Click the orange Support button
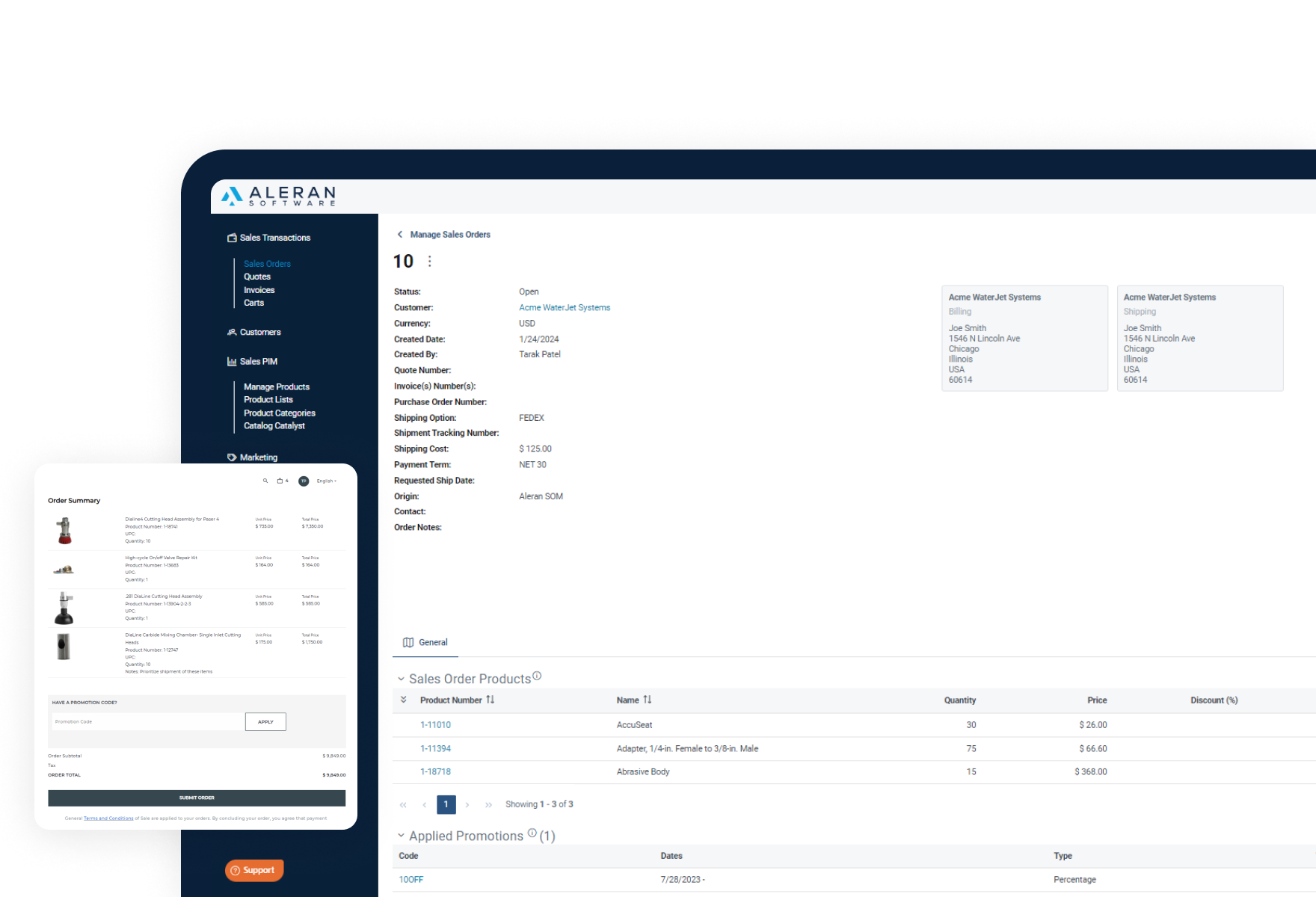Viewport: 1316px width, 897px height. pyautogui.click(x=254, y=870)
